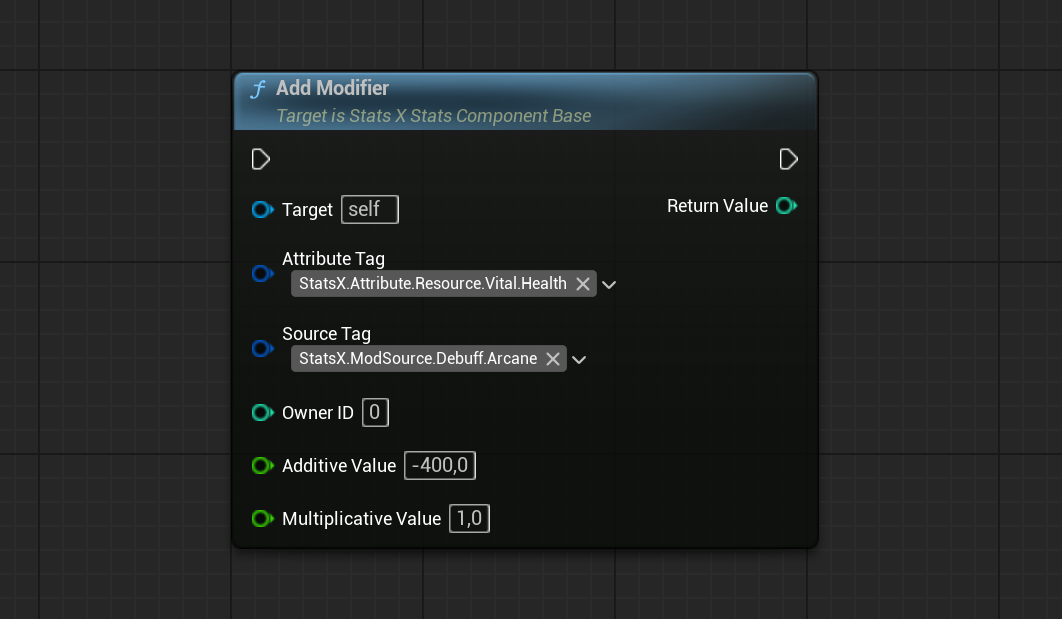Click the exec input pin arrow

[261, 159]
